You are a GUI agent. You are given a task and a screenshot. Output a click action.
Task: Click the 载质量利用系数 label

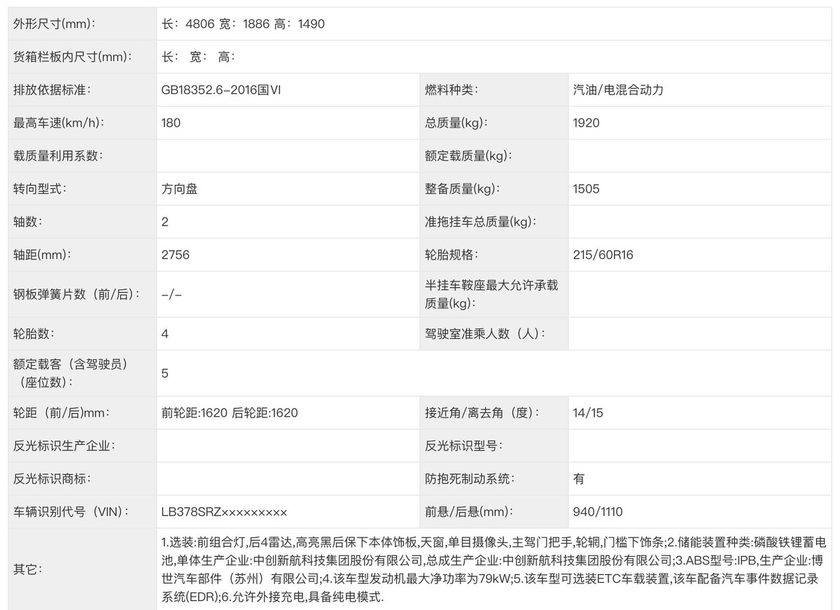(x=58, y=156)
